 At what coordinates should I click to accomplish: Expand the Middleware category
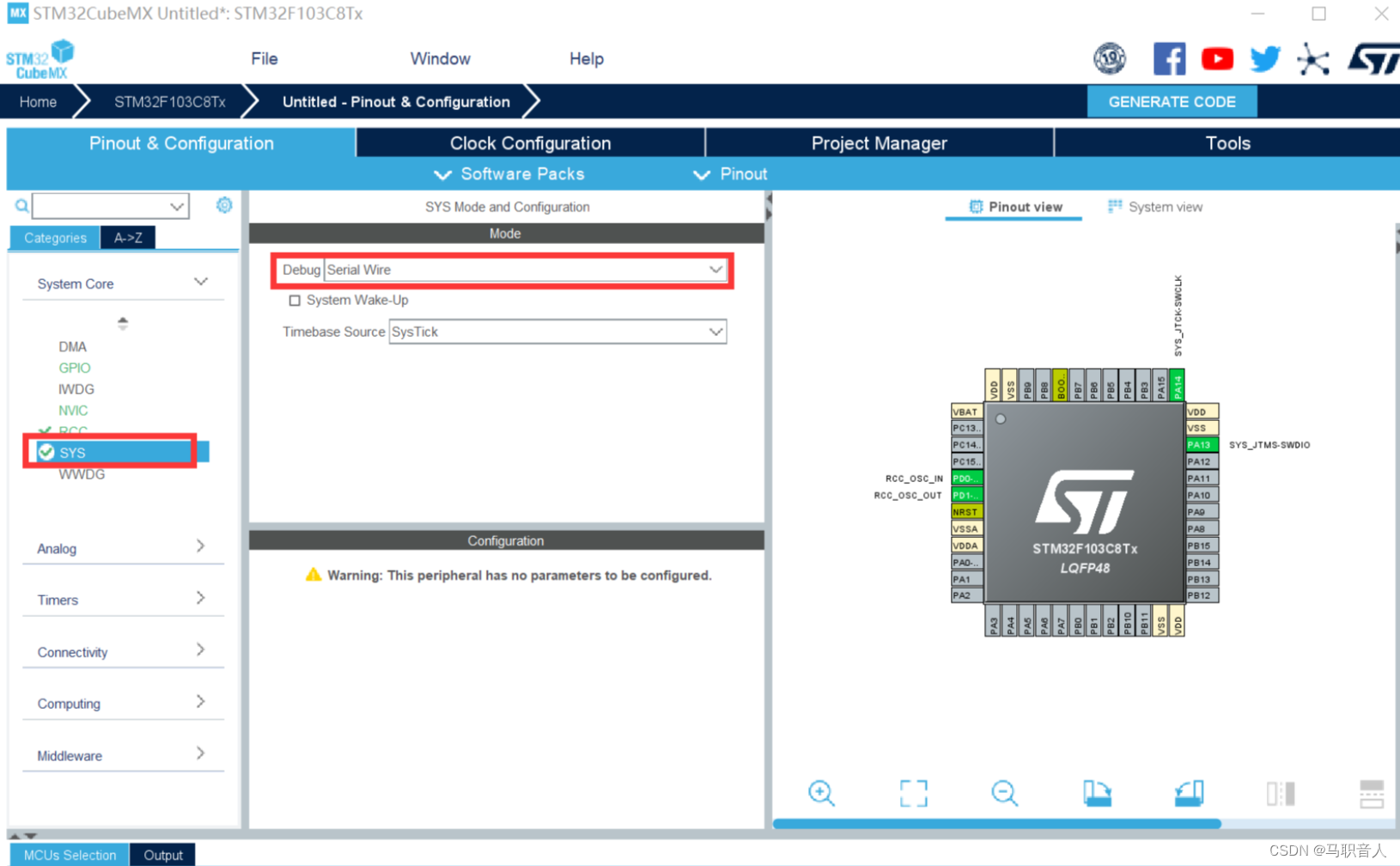[201, 753]
